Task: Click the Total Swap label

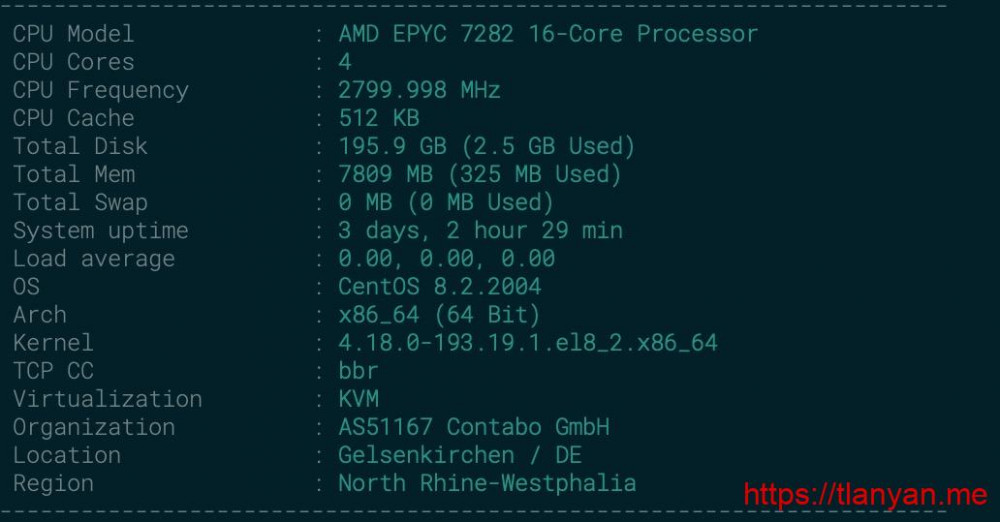Action: pyautogui.click(x=80, y=202)
